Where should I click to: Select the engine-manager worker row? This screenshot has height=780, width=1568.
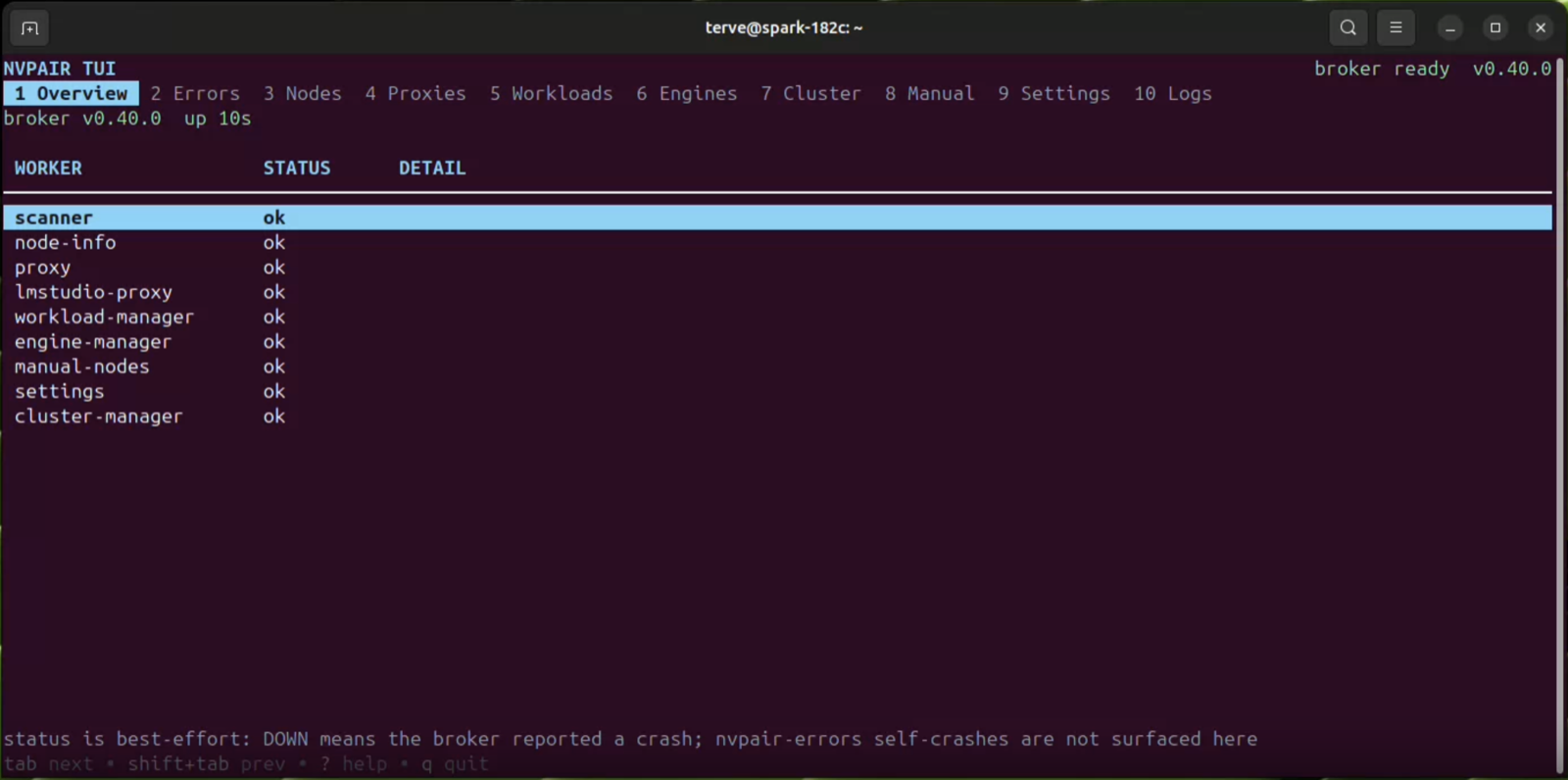click(x=777, y=342)
